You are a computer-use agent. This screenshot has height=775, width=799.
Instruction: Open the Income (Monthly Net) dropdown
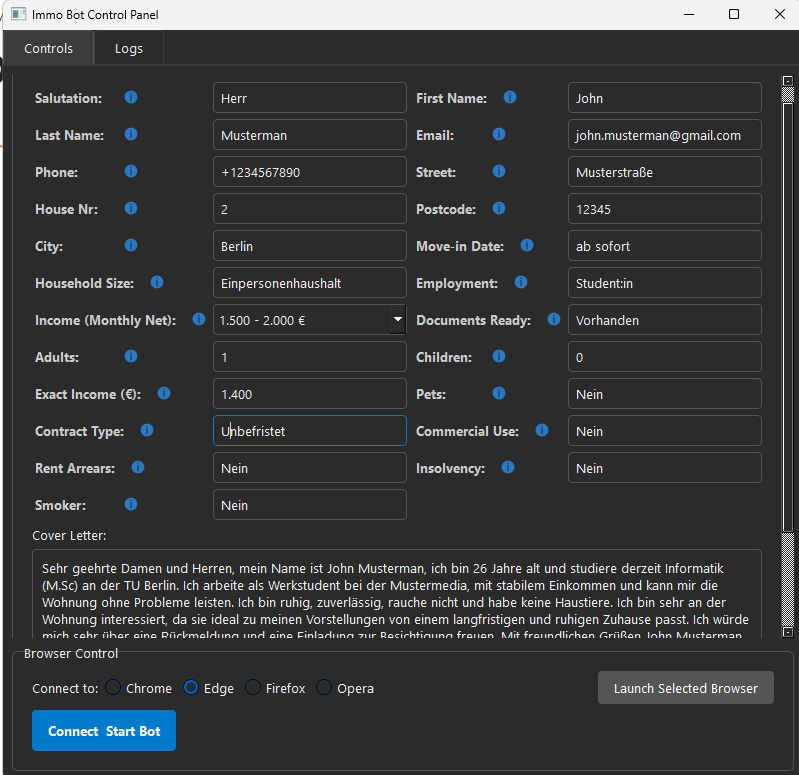click(x=397, y=320)
